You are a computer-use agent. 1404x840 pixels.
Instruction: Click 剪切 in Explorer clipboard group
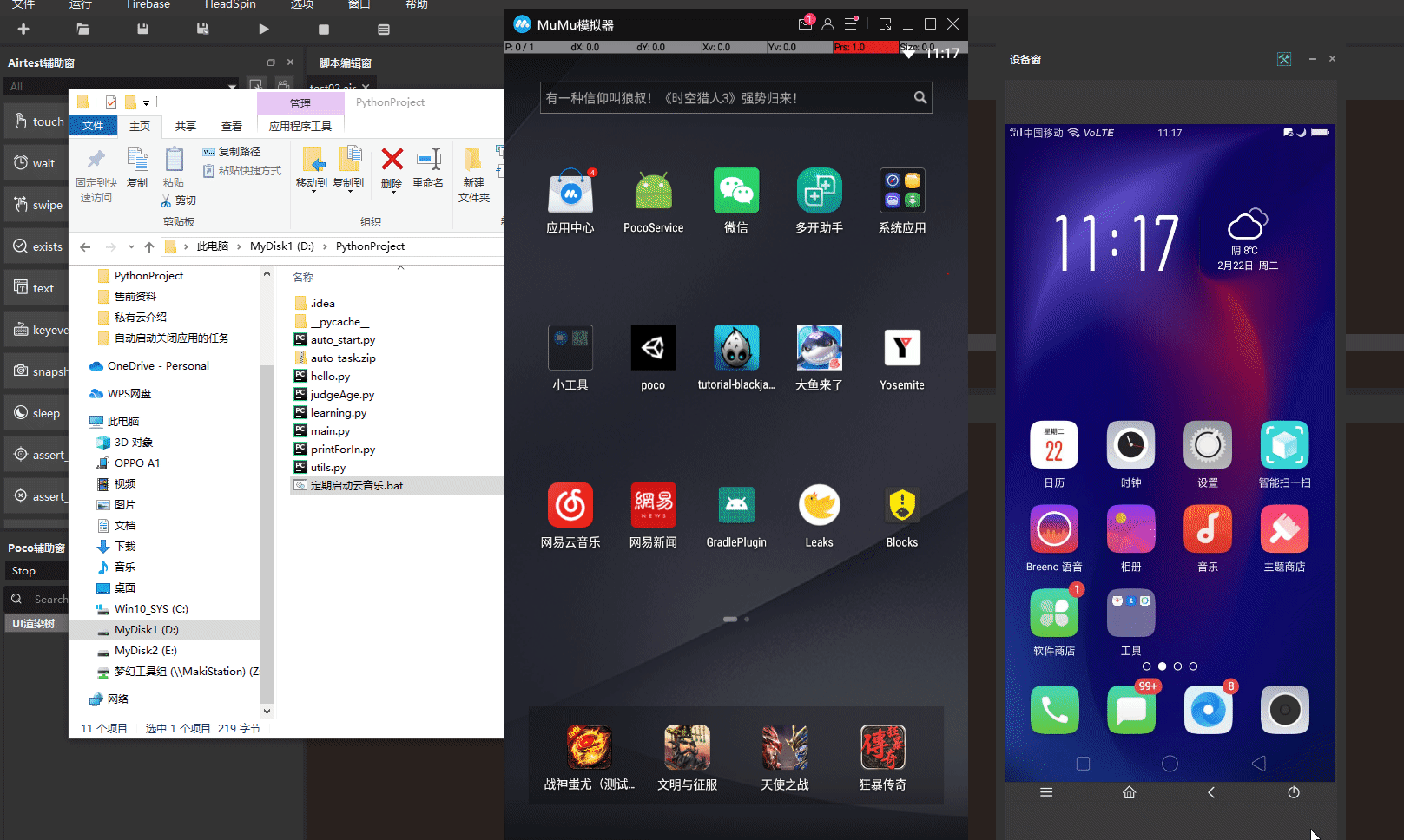click(x=179, y=200)
